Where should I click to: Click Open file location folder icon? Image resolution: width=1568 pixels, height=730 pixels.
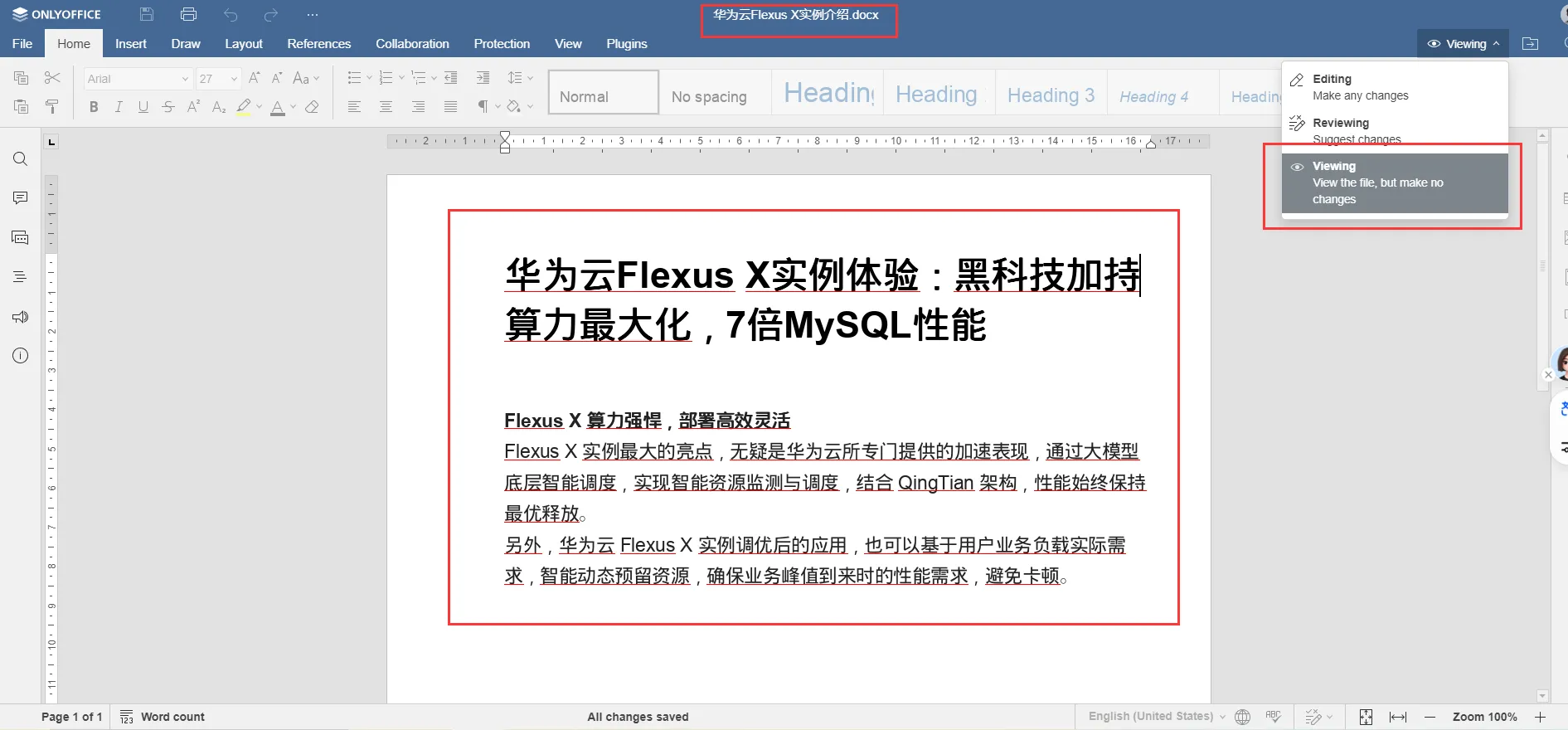[x=1531, y=44]
